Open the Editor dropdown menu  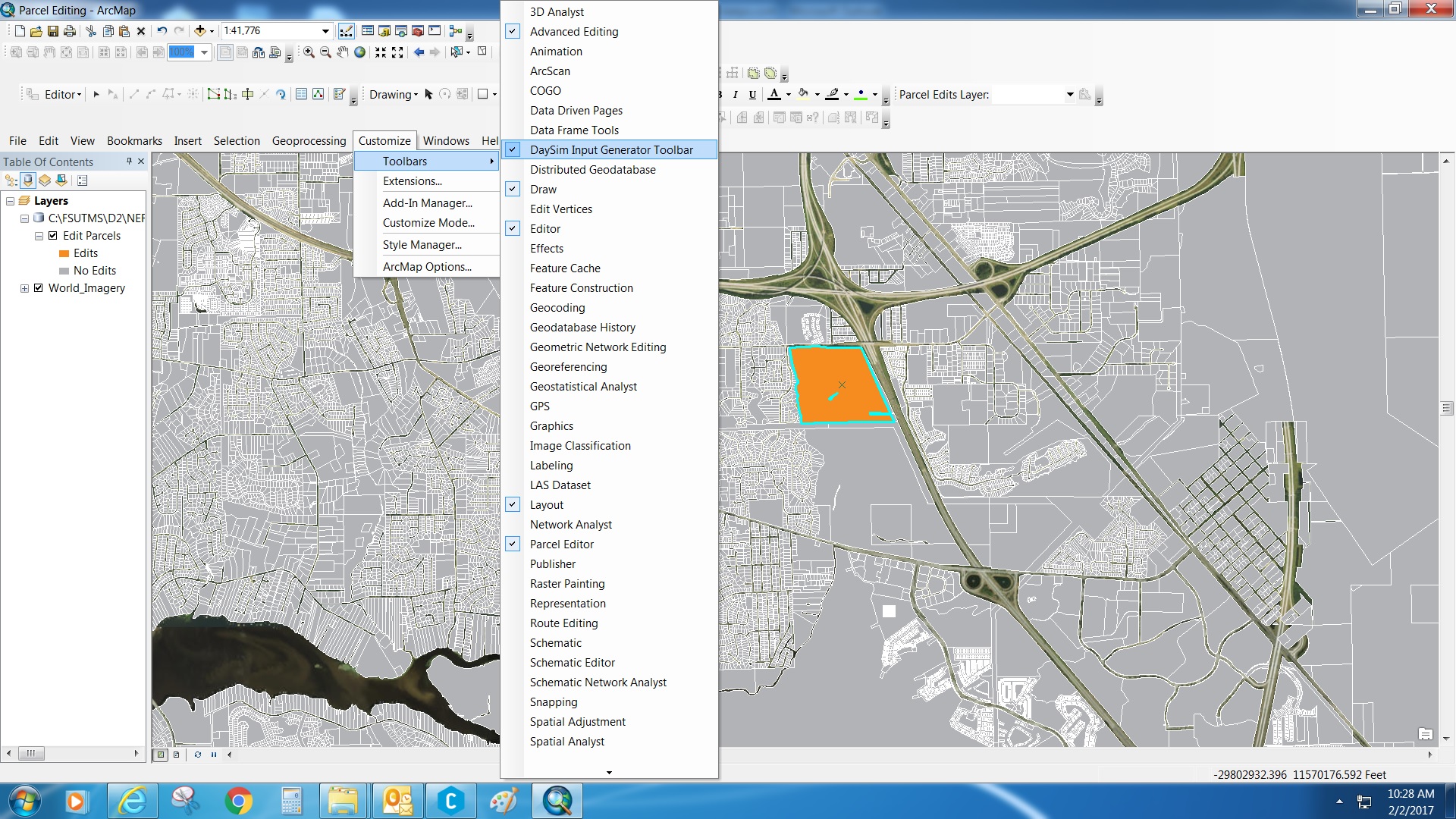pos(62,94)
